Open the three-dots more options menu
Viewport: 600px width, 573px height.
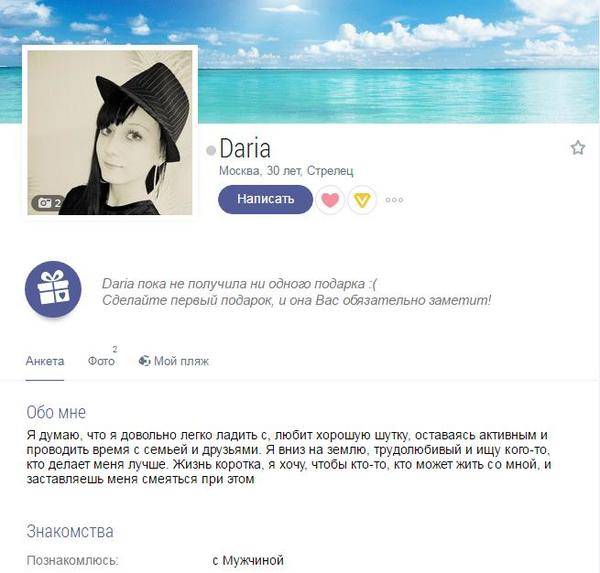(x=394, y=199)
